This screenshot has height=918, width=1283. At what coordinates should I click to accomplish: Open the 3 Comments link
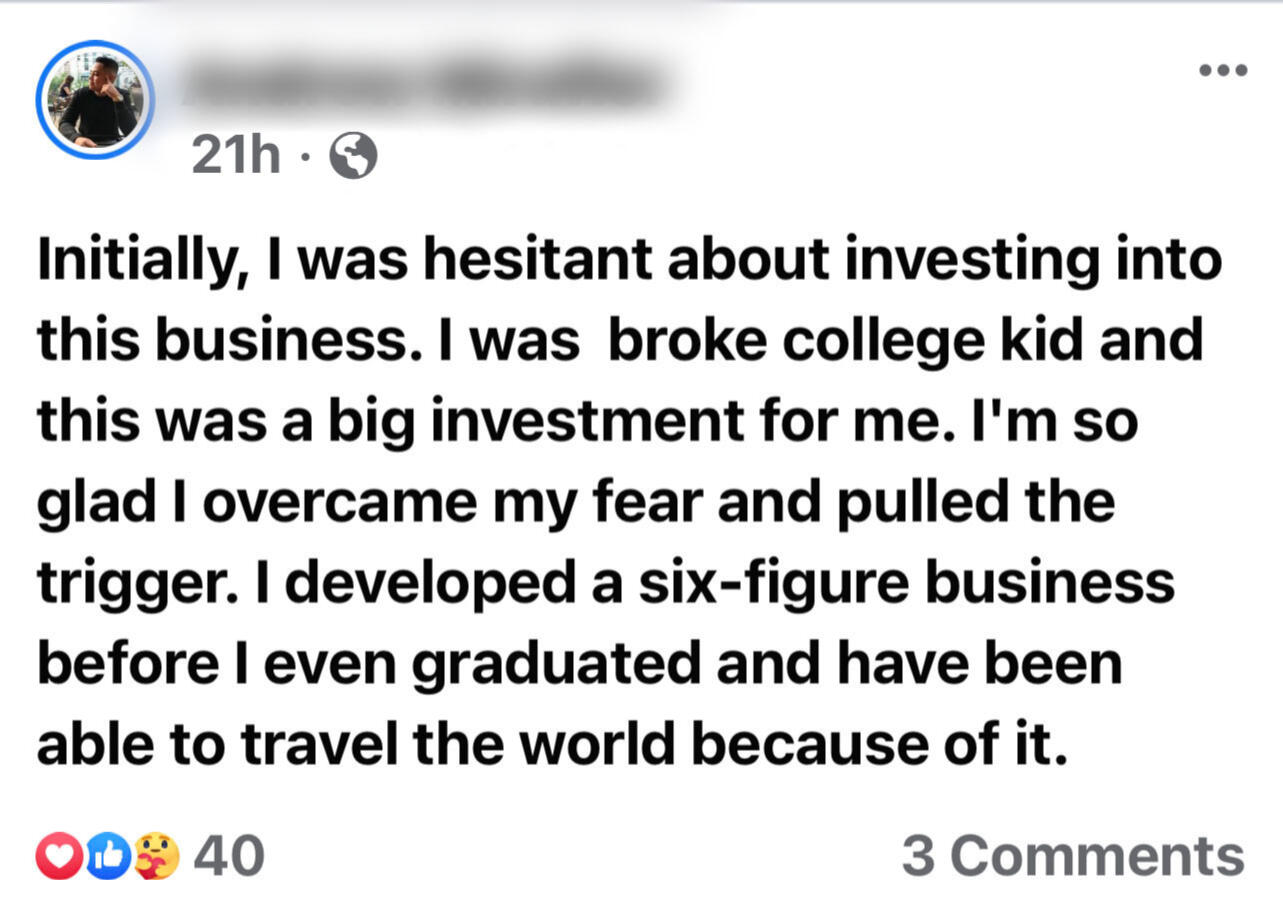tap(1073, 857)
